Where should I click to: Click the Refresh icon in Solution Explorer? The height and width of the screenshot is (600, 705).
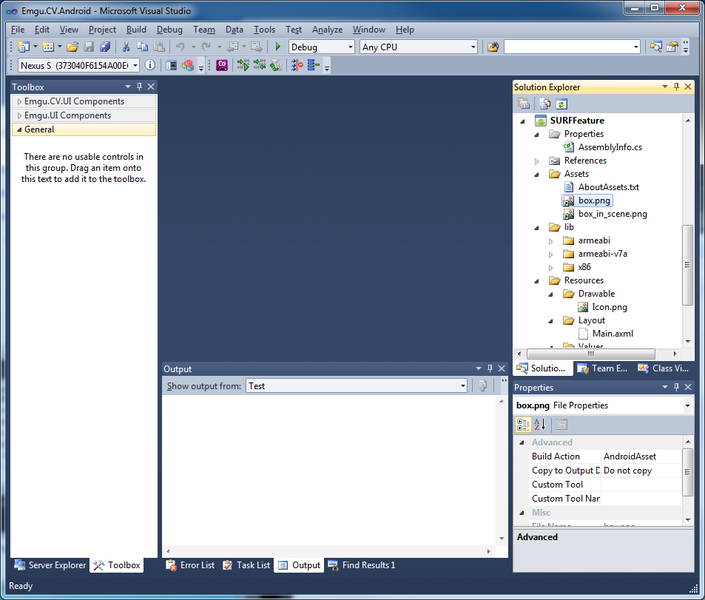tap(562, 104)
